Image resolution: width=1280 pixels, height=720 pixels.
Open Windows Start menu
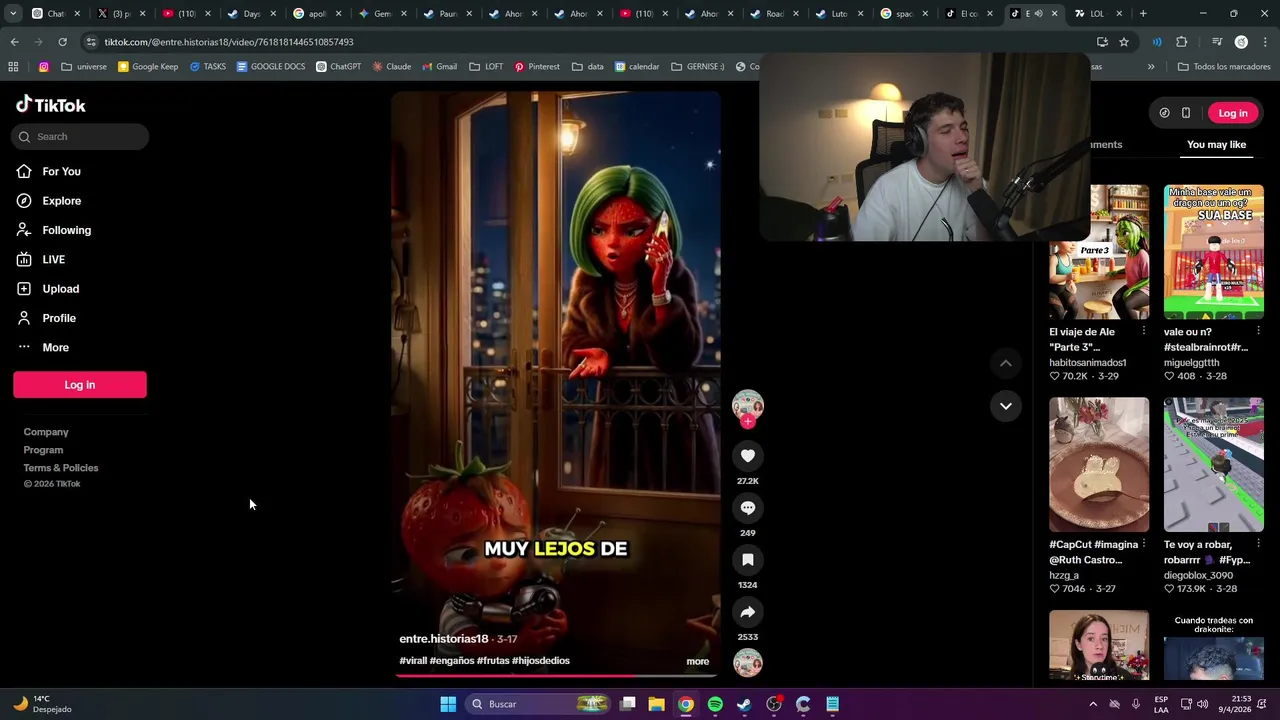[x=448, y=704]
